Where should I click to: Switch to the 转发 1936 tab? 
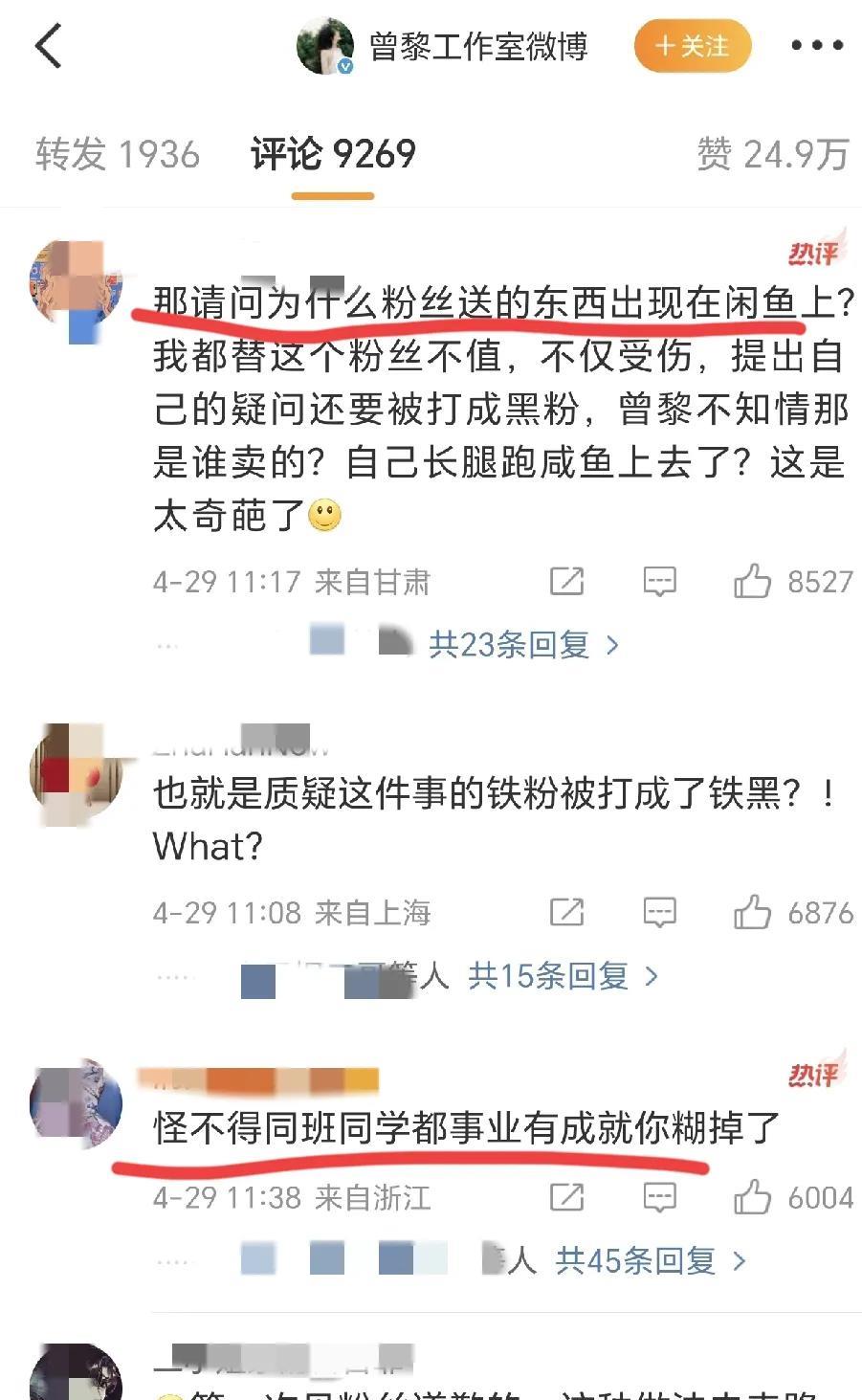tap(118, 154)
